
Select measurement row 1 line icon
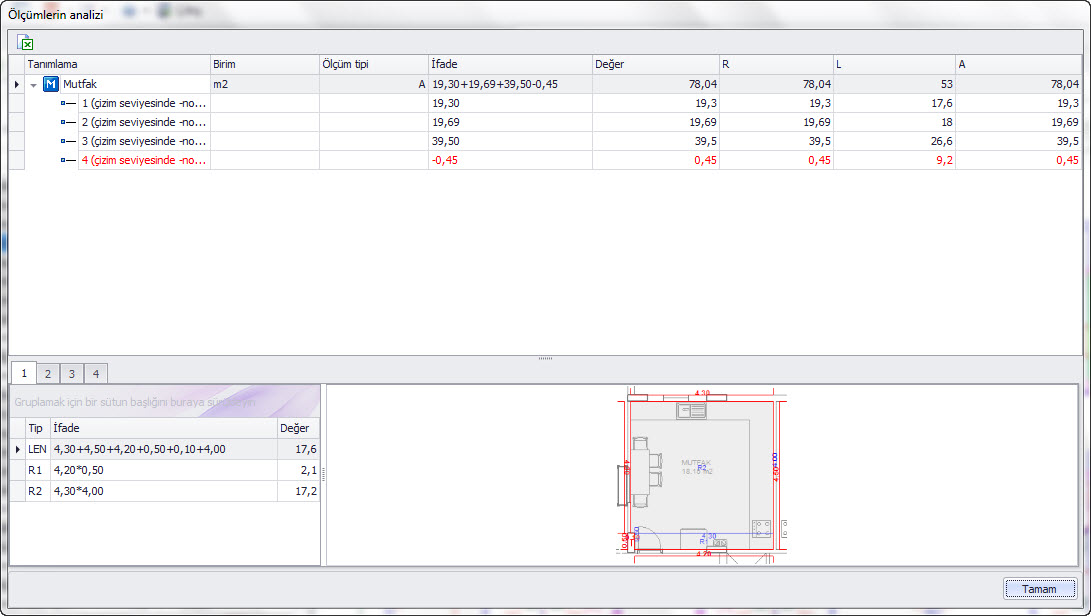pos(69,103)
